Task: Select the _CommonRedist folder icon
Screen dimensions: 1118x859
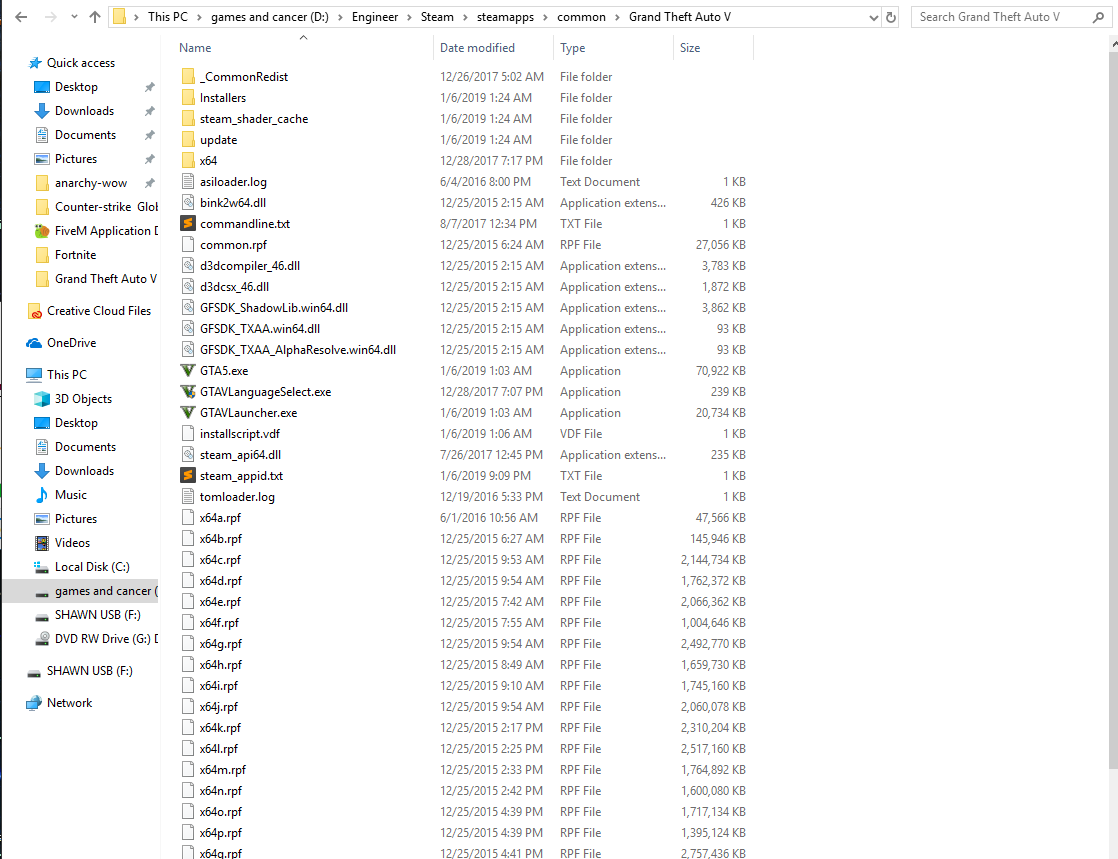Action: (x=188, y=76)
